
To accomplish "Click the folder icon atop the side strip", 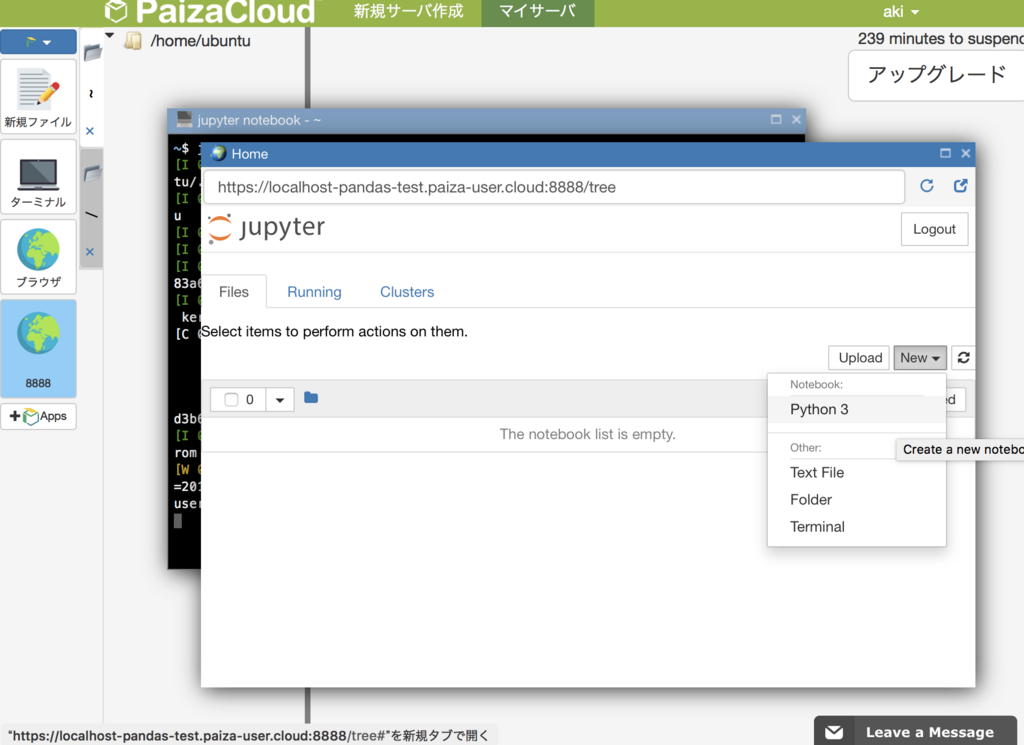I will pyautogui.click(x=92, y=52).
